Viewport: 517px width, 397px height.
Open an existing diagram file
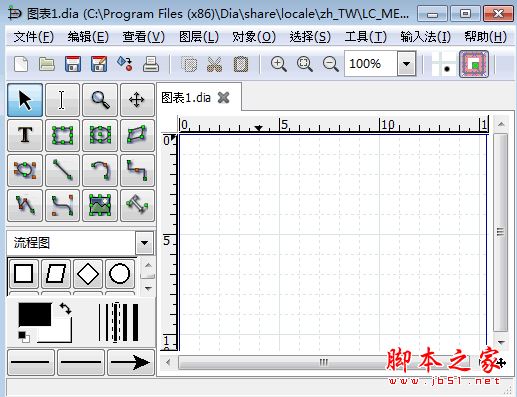(47, 64)
